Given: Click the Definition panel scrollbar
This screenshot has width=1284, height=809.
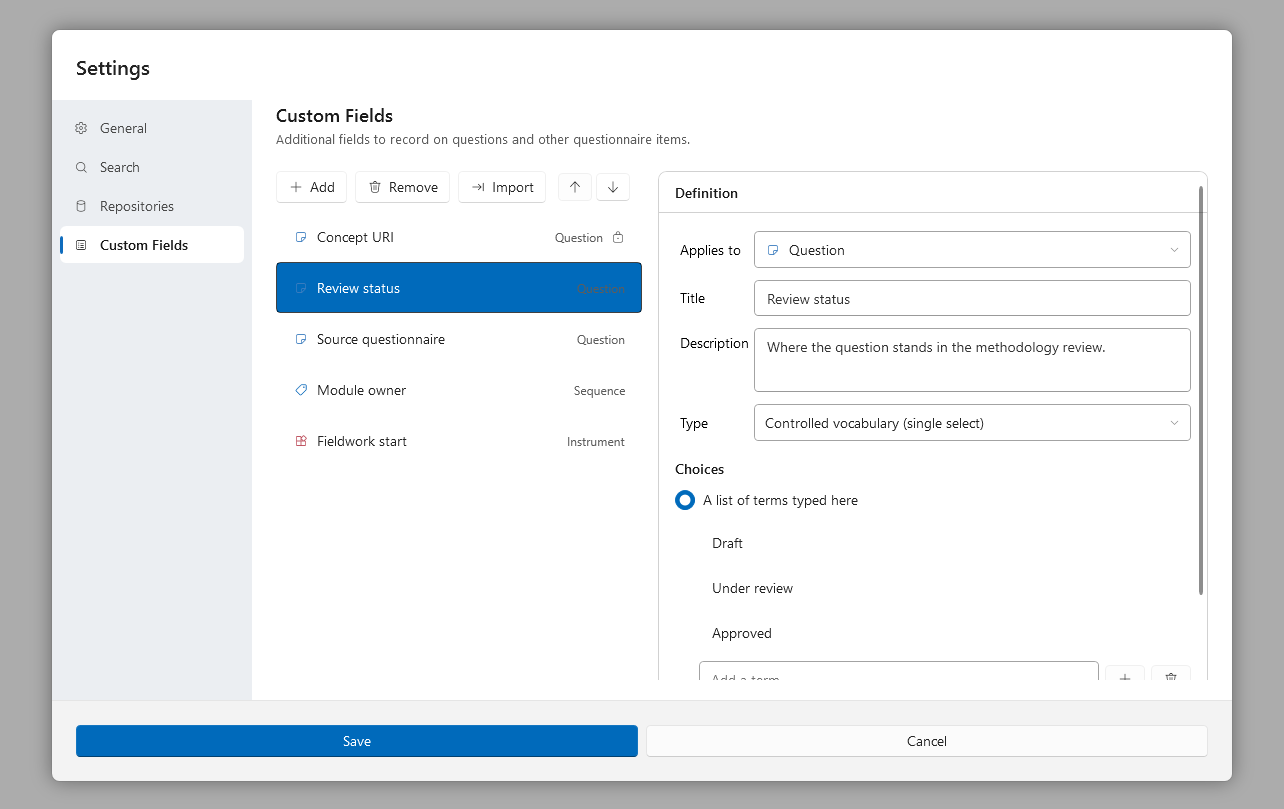Looking at the screenshot, I should (x=1201, y=390).
